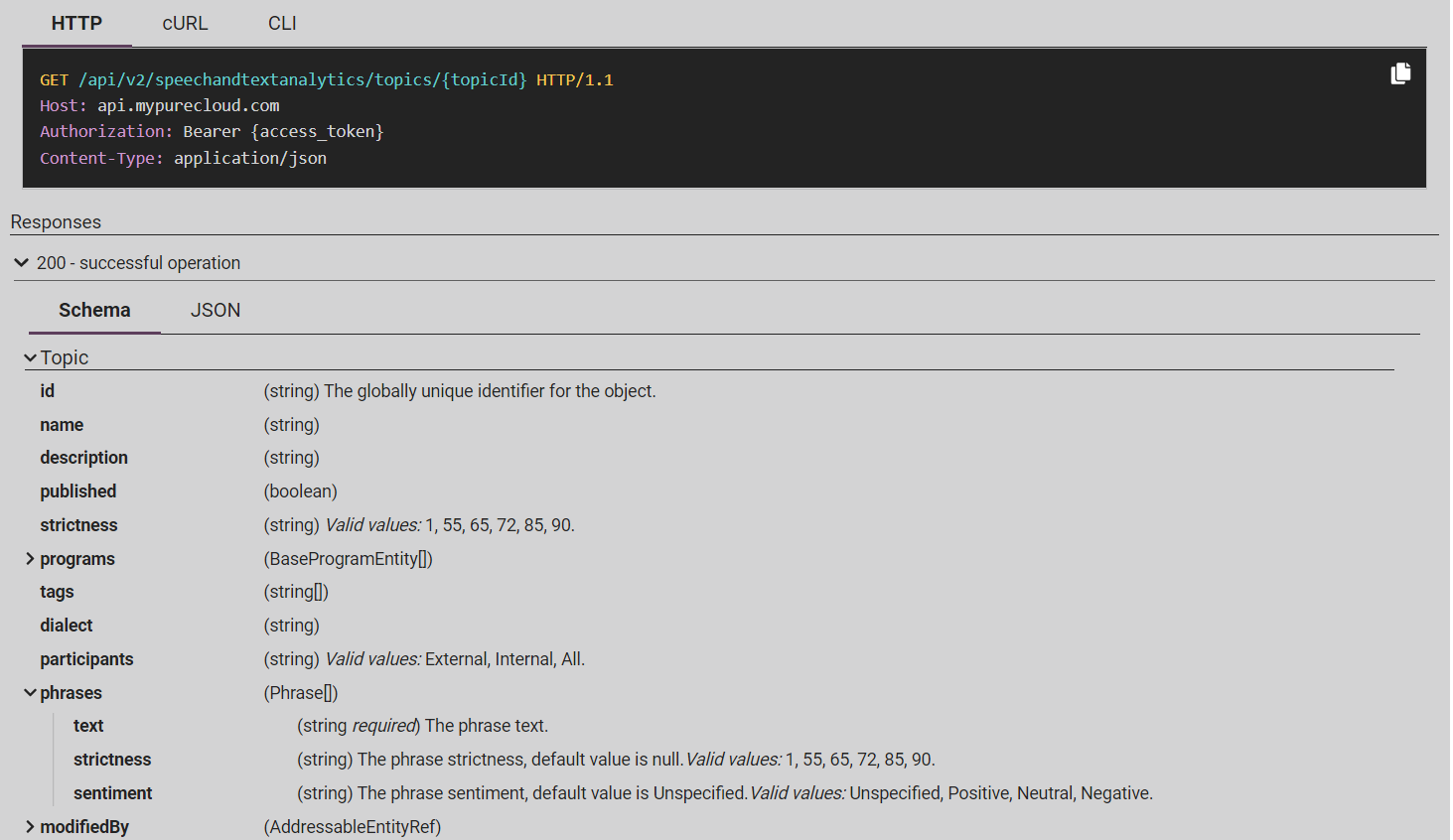Copy the HTTP request code snippet
The image size is (1453, 840).
(x=1400, y=73)
